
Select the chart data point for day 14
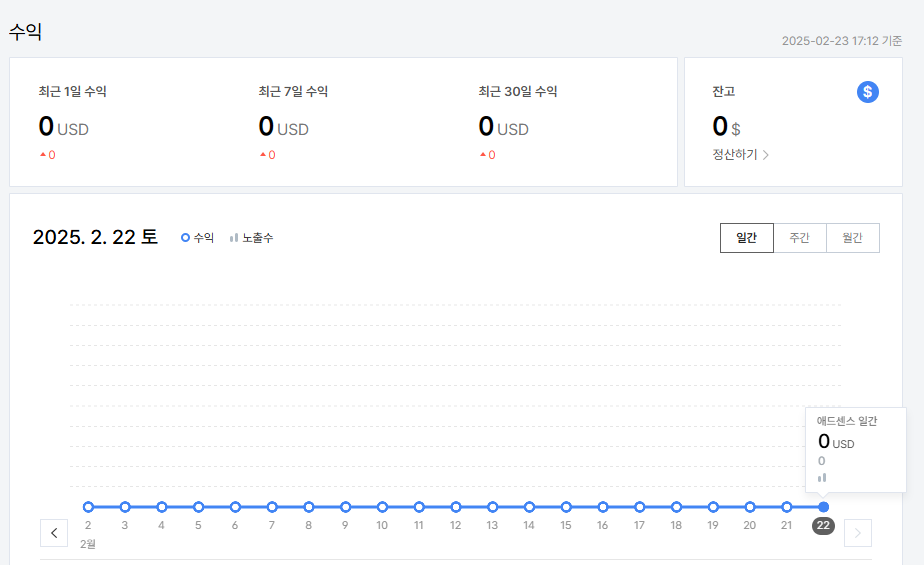click(529, 507)
